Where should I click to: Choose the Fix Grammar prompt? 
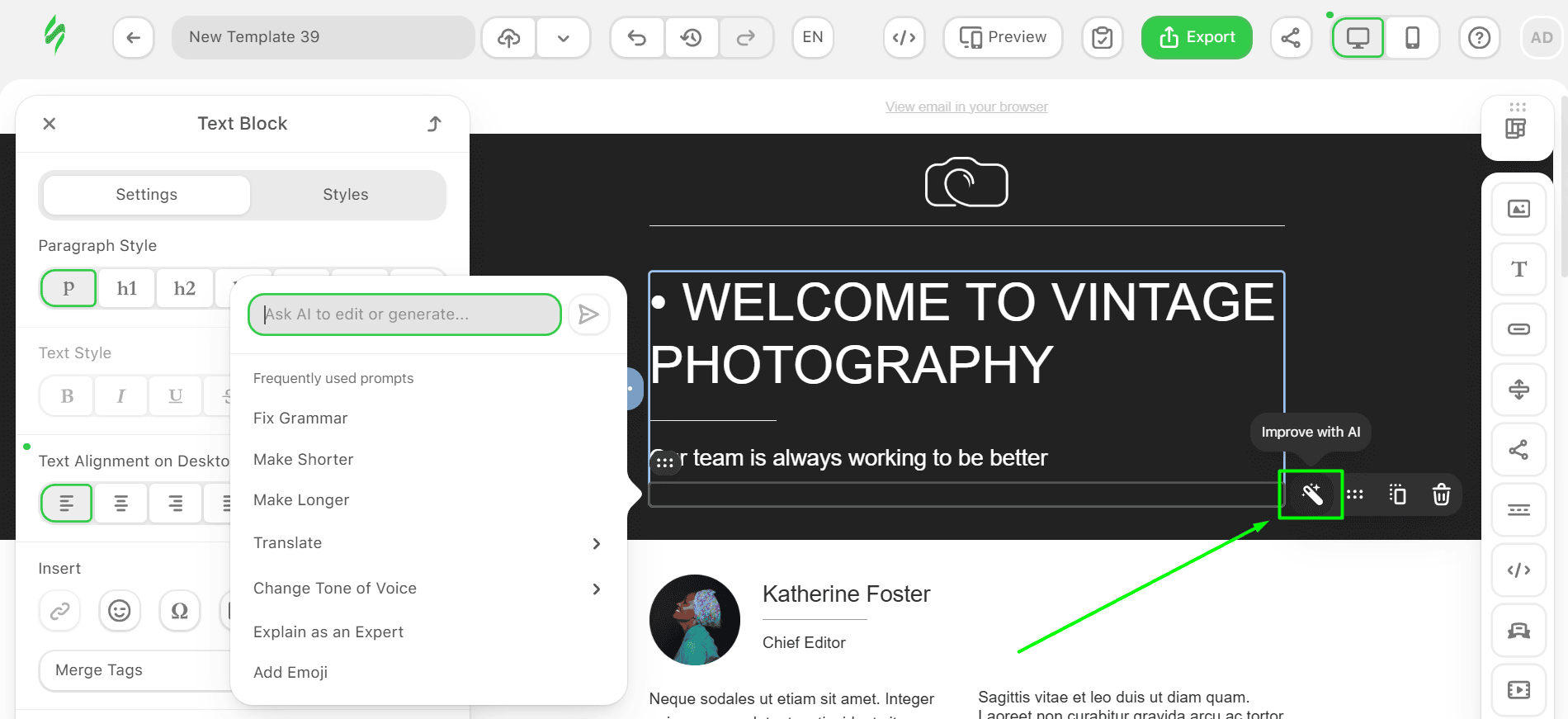tap(300, 419)
